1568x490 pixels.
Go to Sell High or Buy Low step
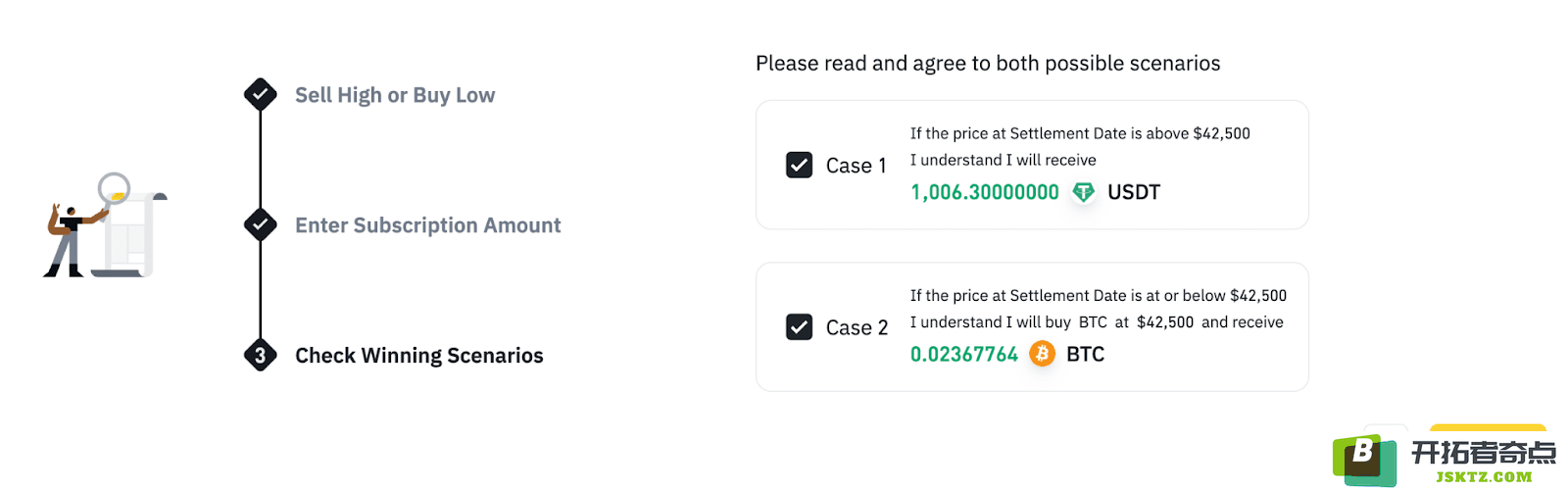pyautogui.click(x=395, y=95)
